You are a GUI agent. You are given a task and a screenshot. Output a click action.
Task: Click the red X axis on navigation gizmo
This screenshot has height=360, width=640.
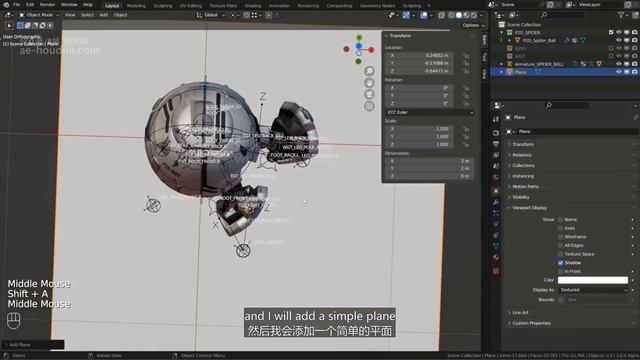click(371, 49)
